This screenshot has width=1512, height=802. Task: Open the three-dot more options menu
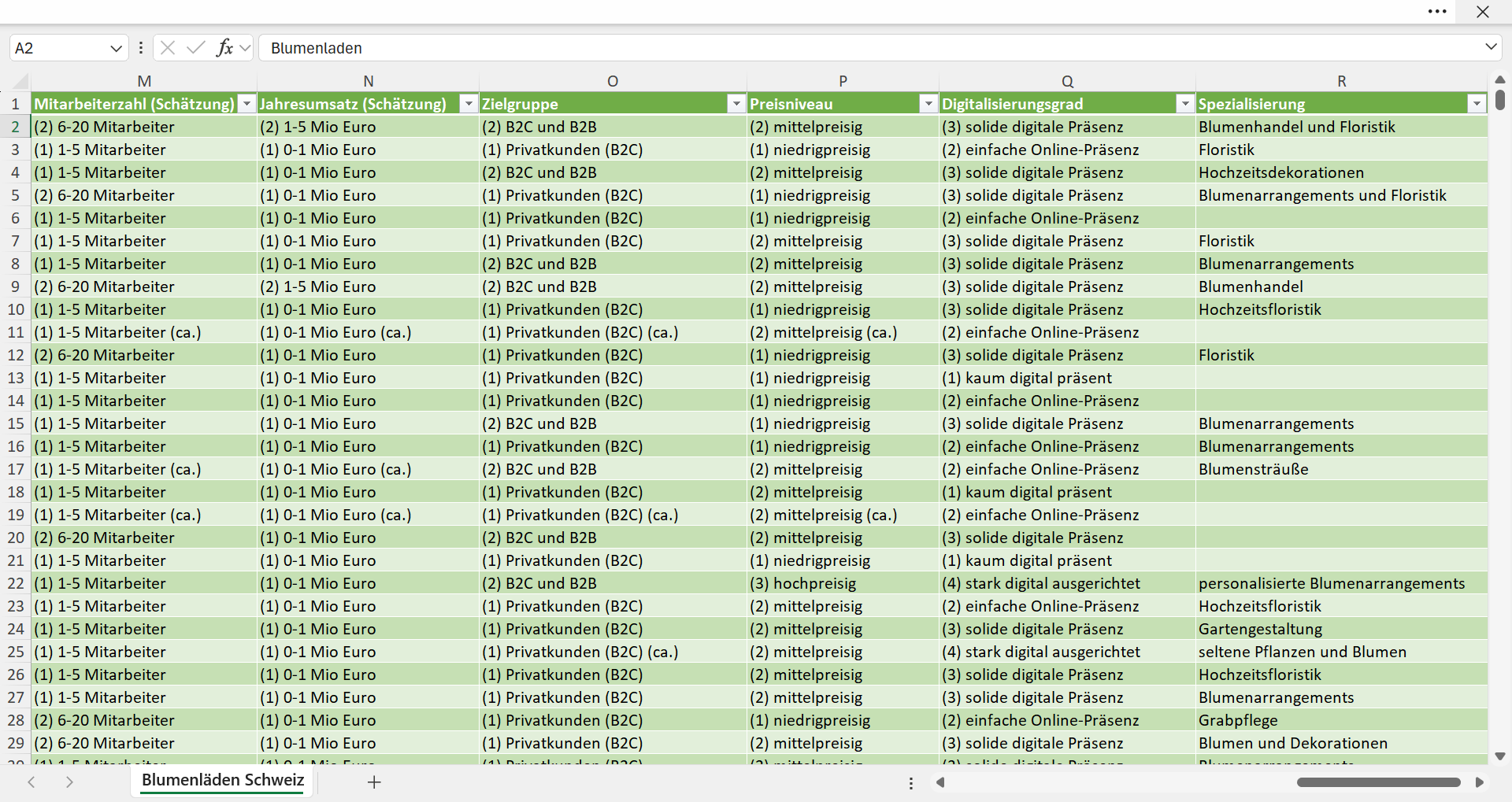[1437, 12]
